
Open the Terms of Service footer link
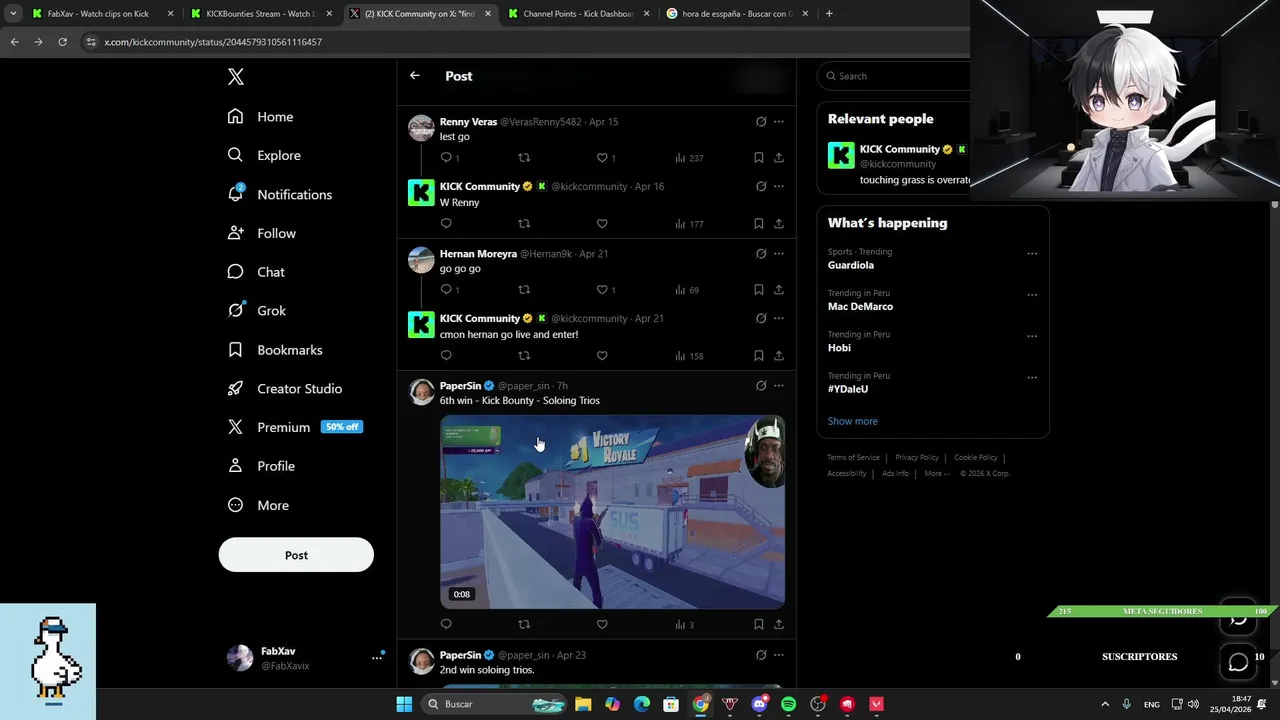(x=853, y=458)
